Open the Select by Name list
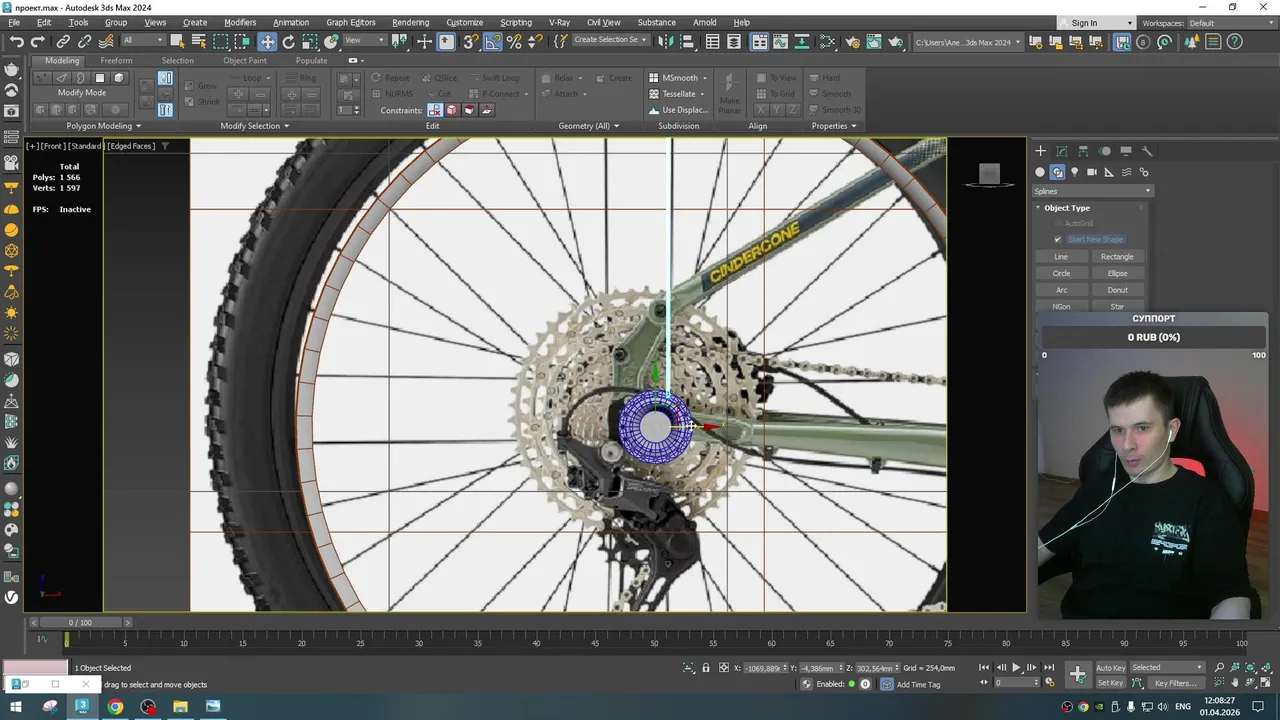 [x=198, y=41]
